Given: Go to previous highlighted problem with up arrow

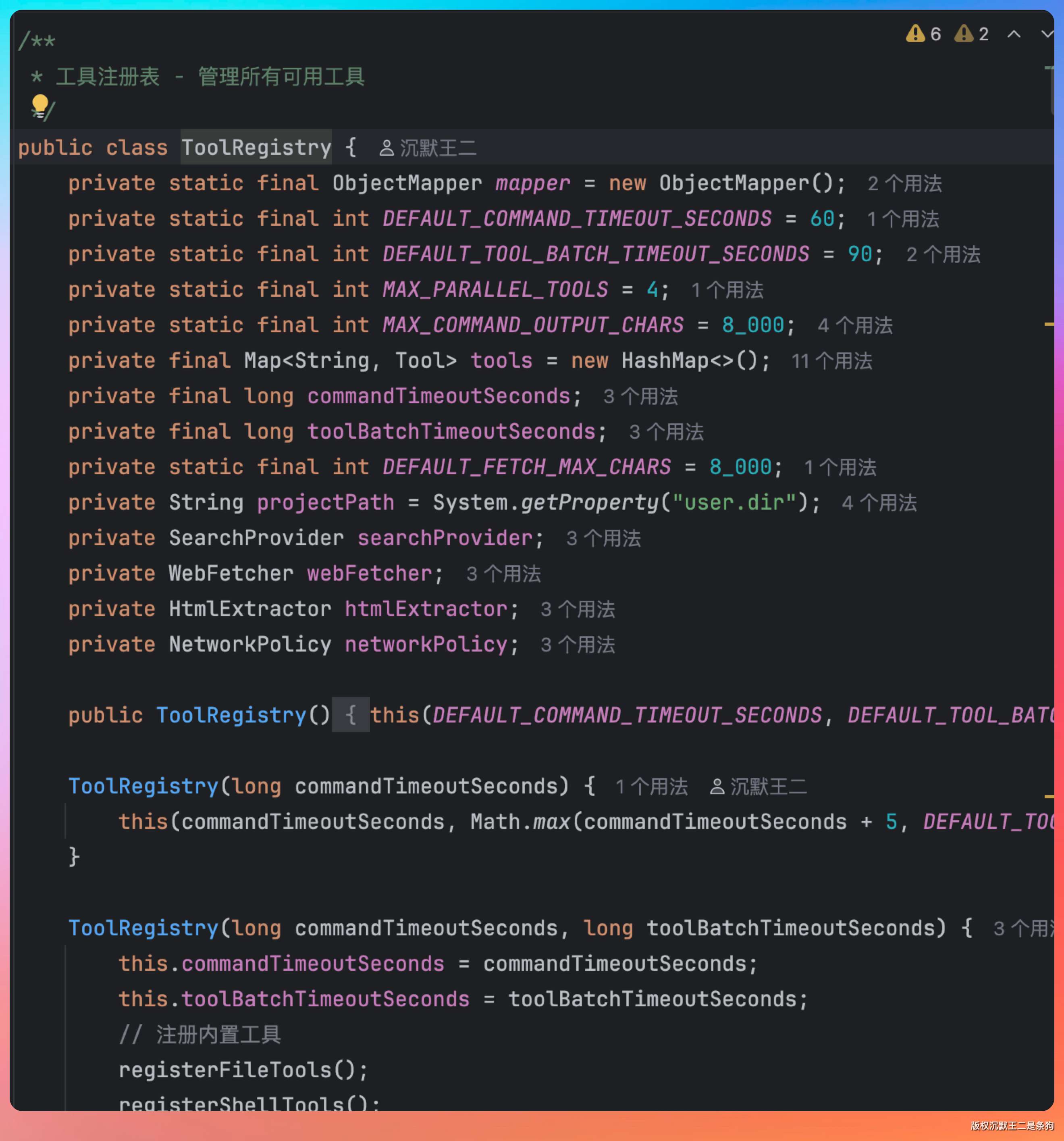Looking at the screenshot, I should pyautogui.click(x=1014, y=34).
